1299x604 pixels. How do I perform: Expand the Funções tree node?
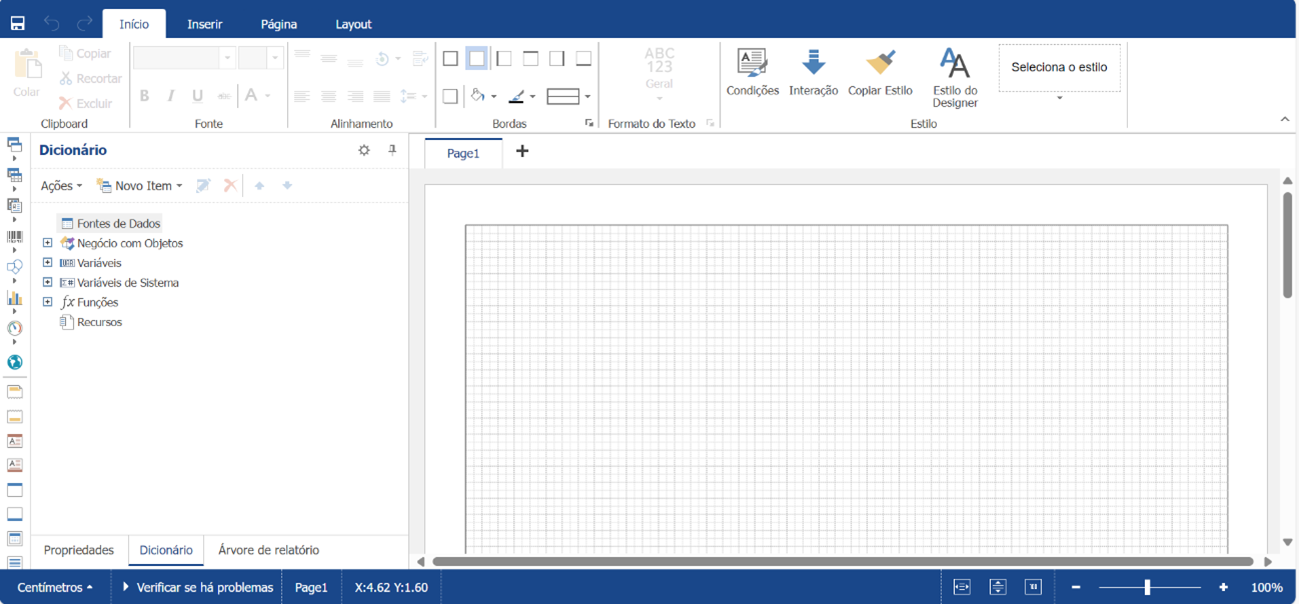click(47, 302)
